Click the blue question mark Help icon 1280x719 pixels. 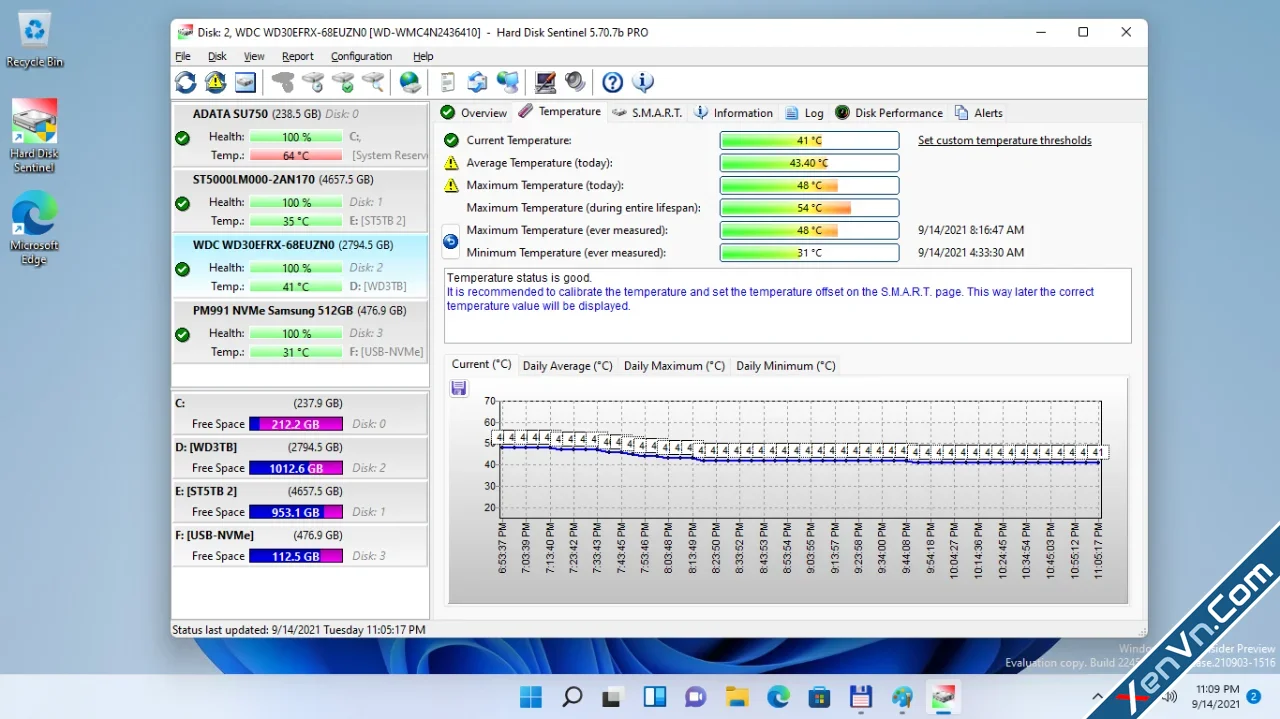(x=613, y=82)
